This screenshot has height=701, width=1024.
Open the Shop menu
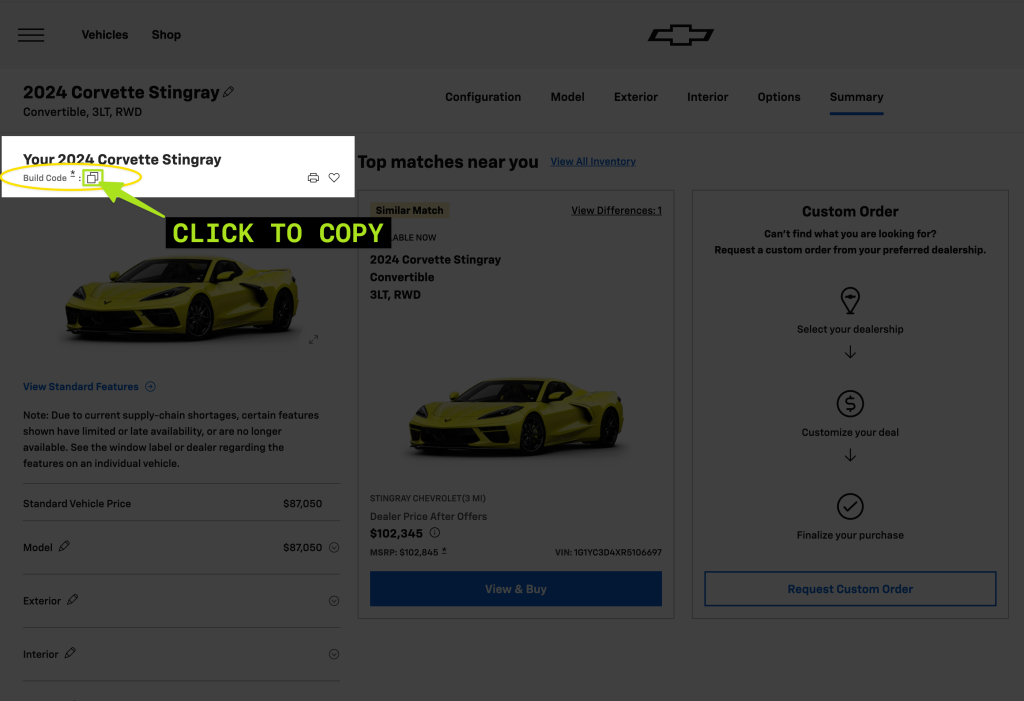(x=166, y=35)
